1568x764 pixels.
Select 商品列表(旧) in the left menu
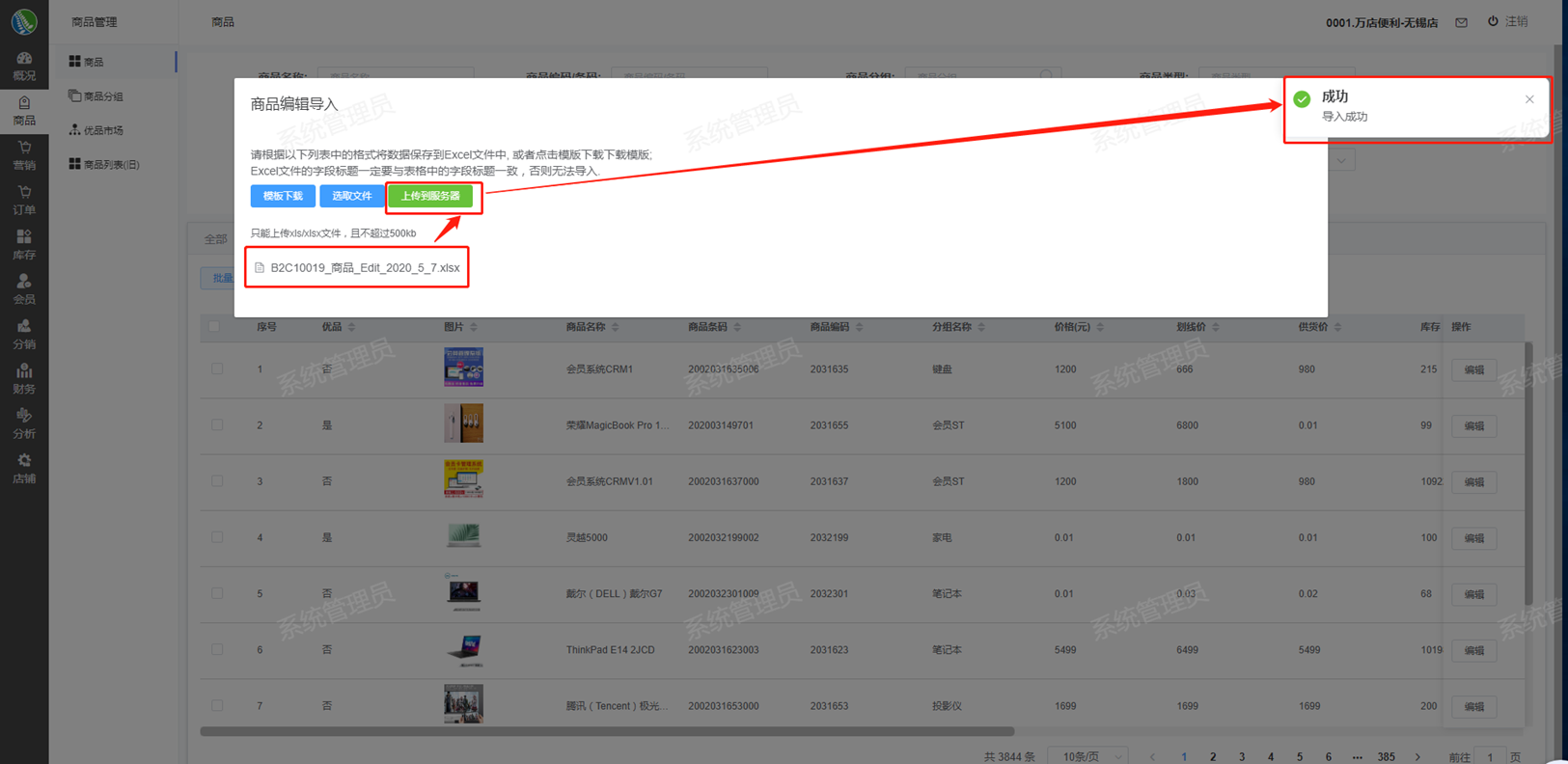(x=103, y=165)
